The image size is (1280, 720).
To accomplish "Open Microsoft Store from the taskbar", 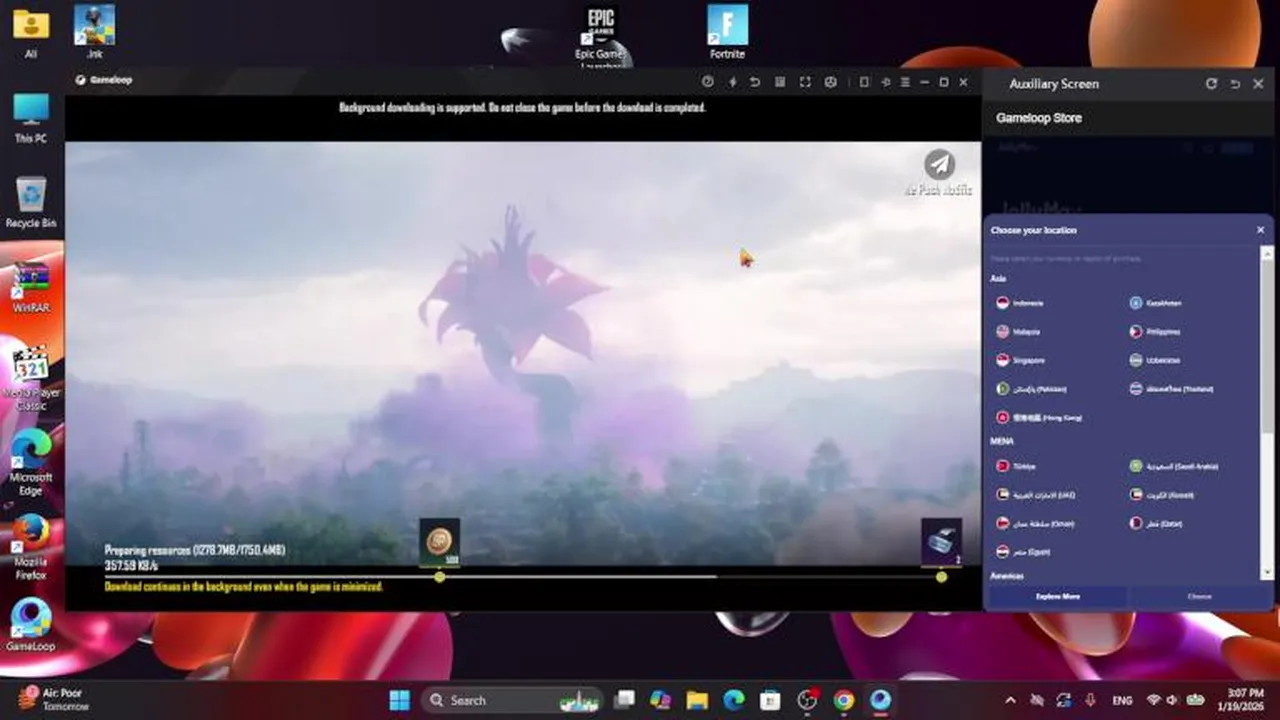I will [x=770, y=700].
